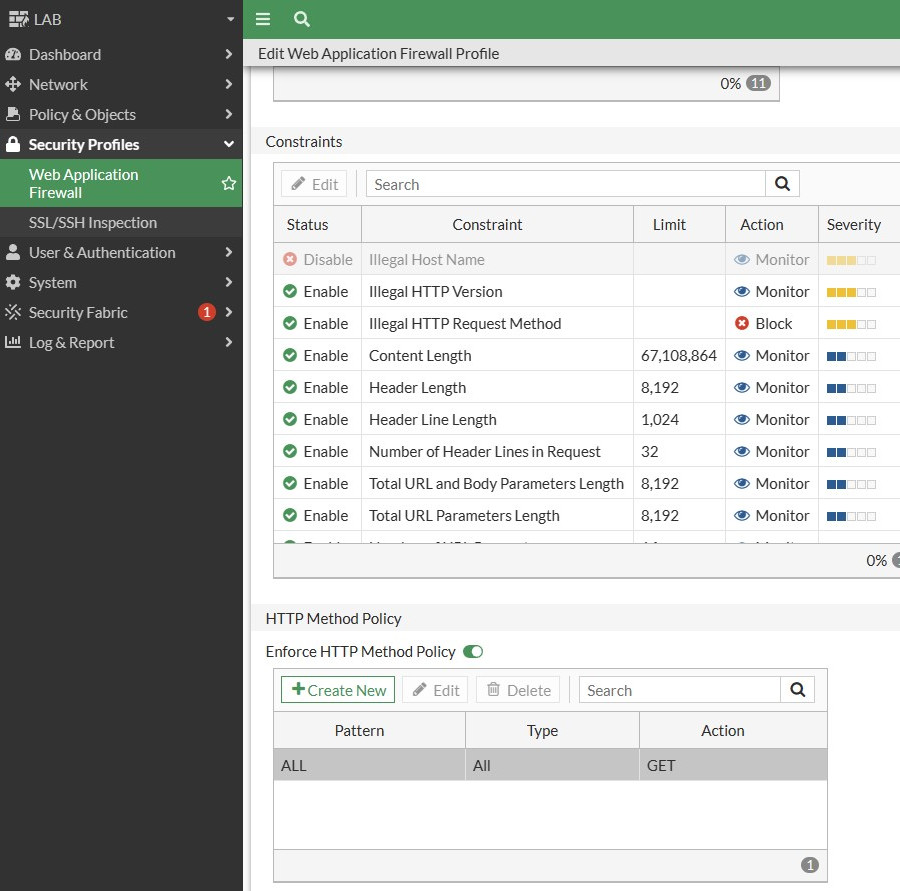Click the Delete button in HTTP Method Policy
This screenshot has height=891, width=900.
click(x=518, y=689)
